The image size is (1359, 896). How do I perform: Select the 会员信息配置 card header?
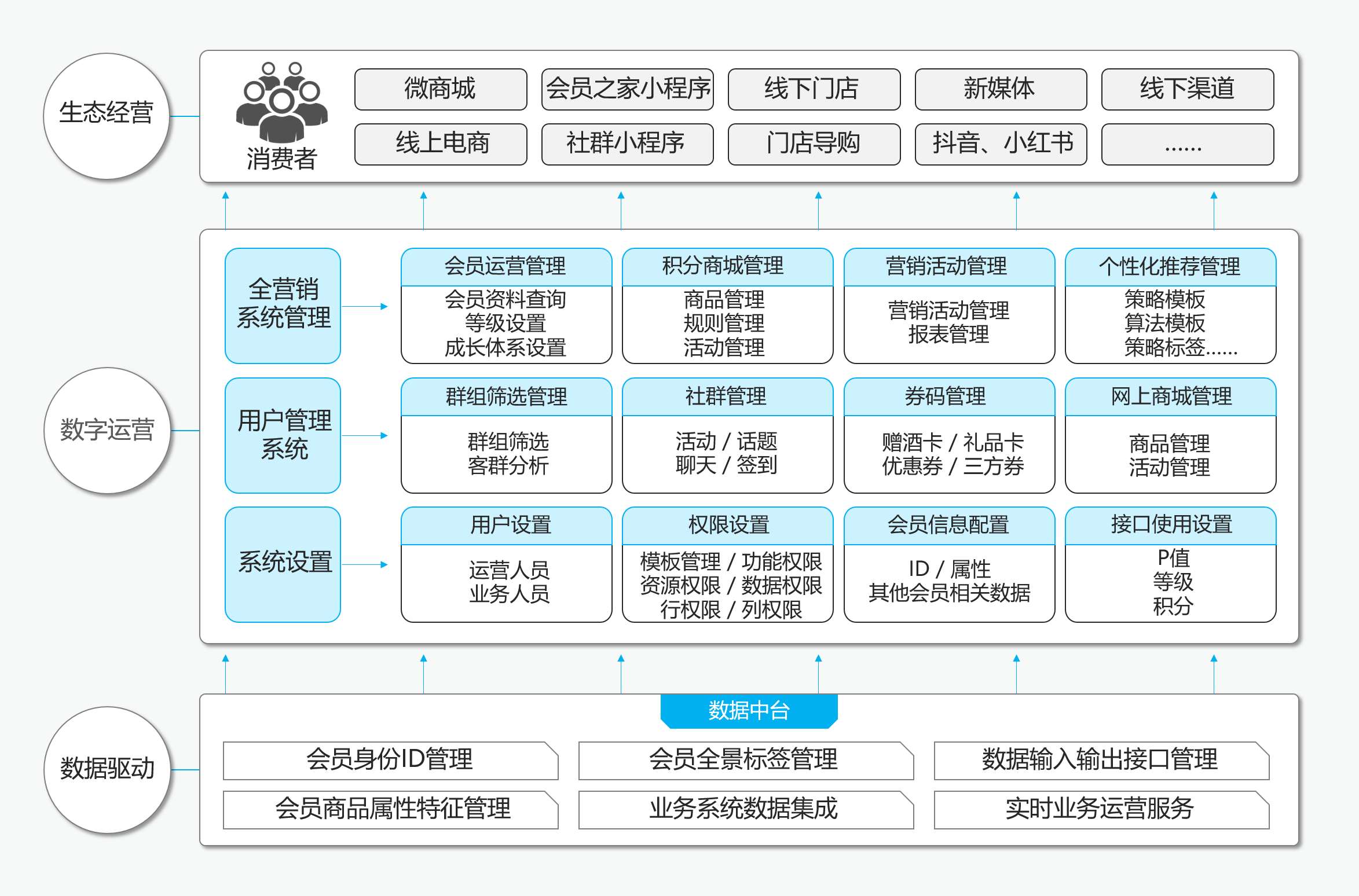pos(949,526)
